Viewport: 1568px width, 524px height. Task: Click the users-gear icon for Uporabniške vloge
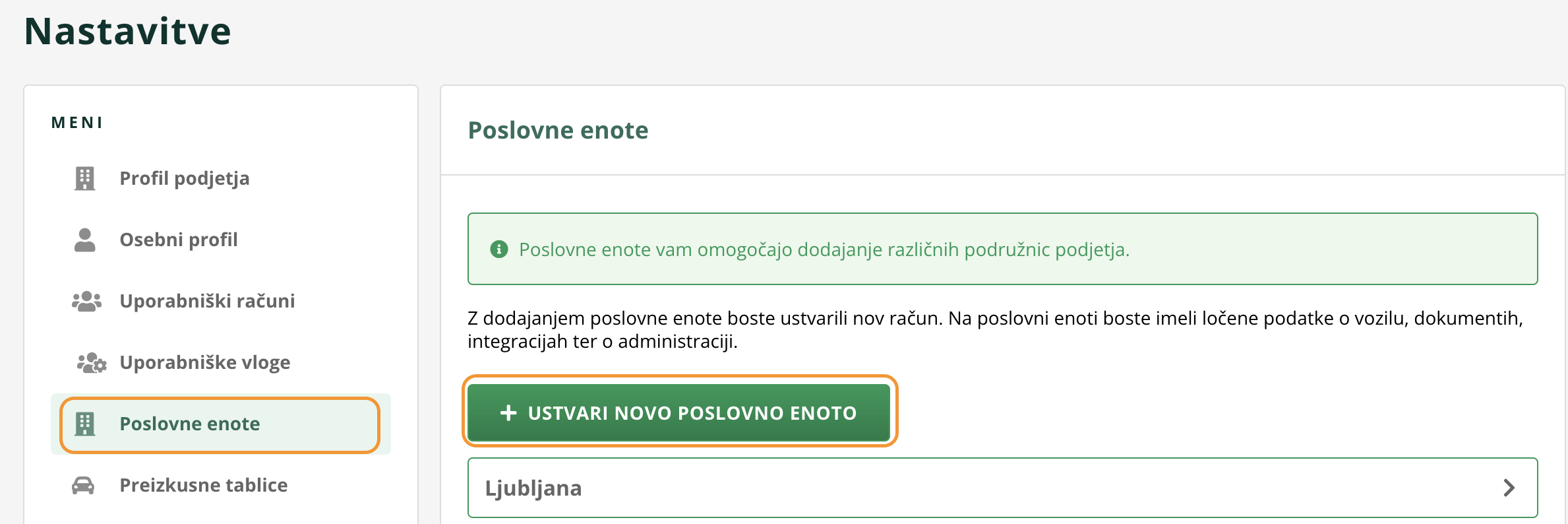(x=92, y=362)
